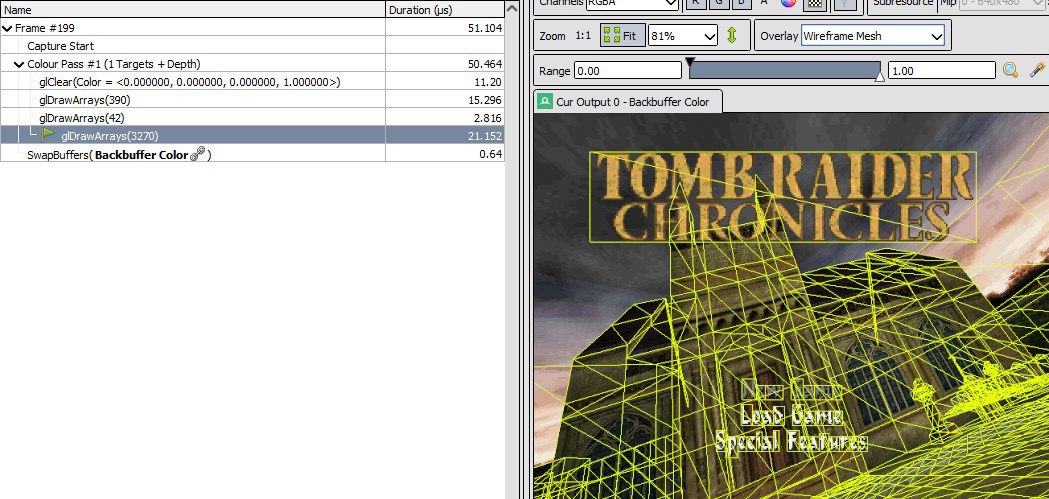This screenshot has width=1049, height=499.
Task: Open the Mip subresource dropdown
Action: 1004,4
